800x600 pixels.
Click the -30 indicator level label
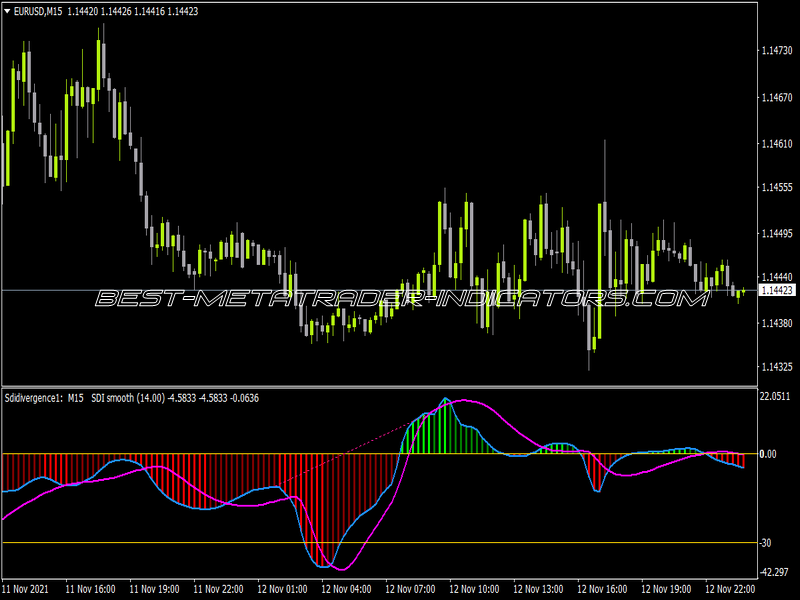point(765,543)
